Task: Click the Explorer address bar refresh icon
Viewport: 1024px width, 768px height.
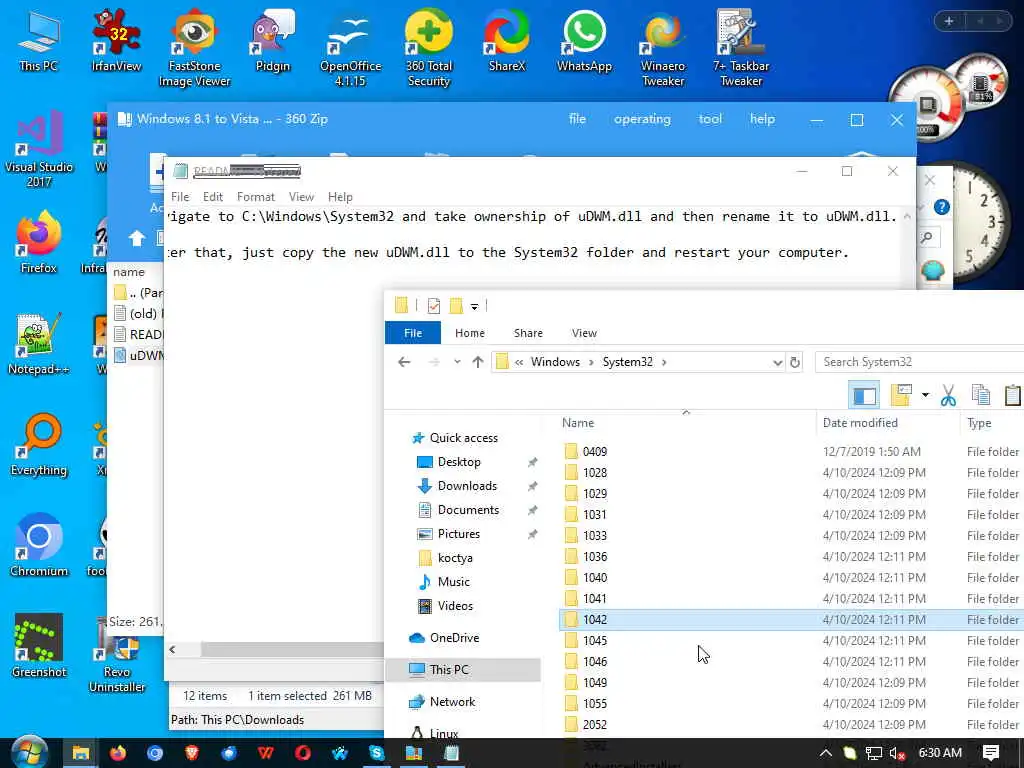Action: (795, 362)
